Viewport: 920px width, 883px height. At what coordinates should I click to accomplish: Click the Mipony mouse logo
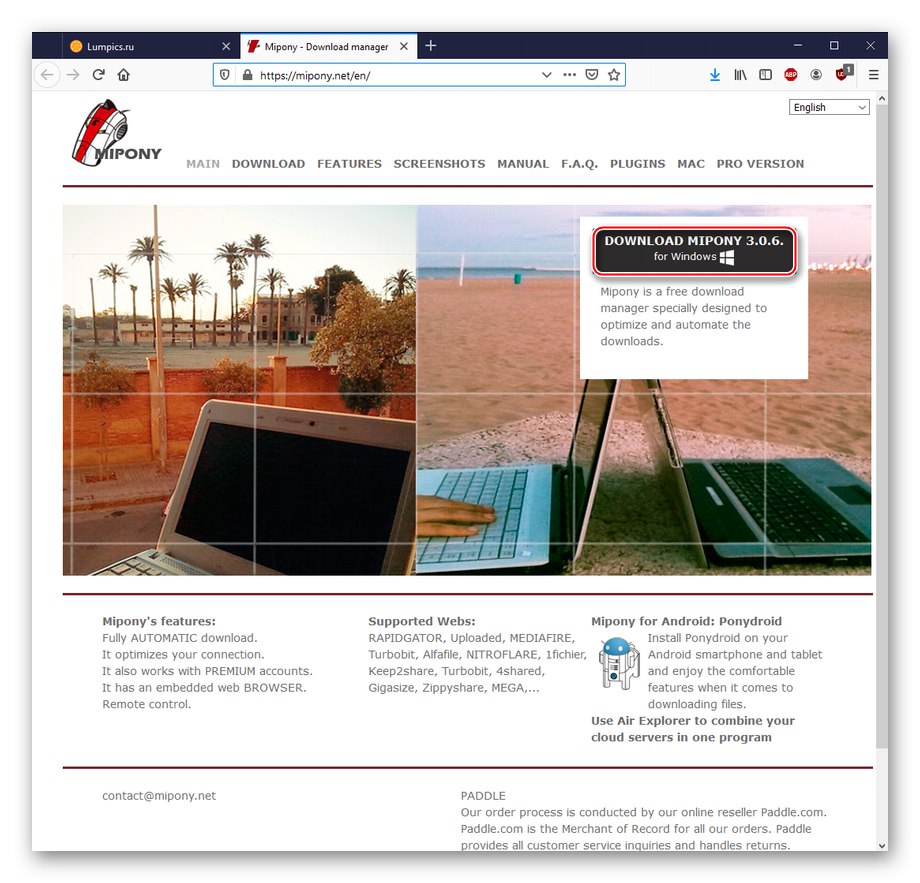[x=116, y=133]
